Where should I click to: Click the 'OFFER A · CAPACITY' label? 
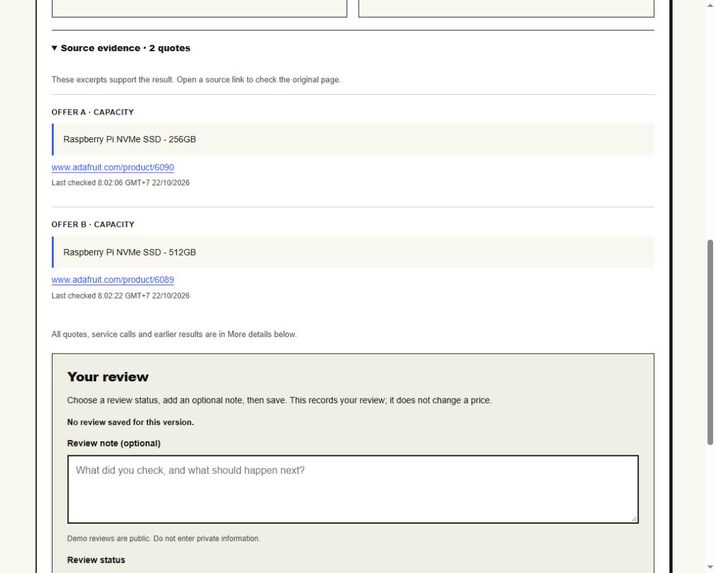[93, 112]
